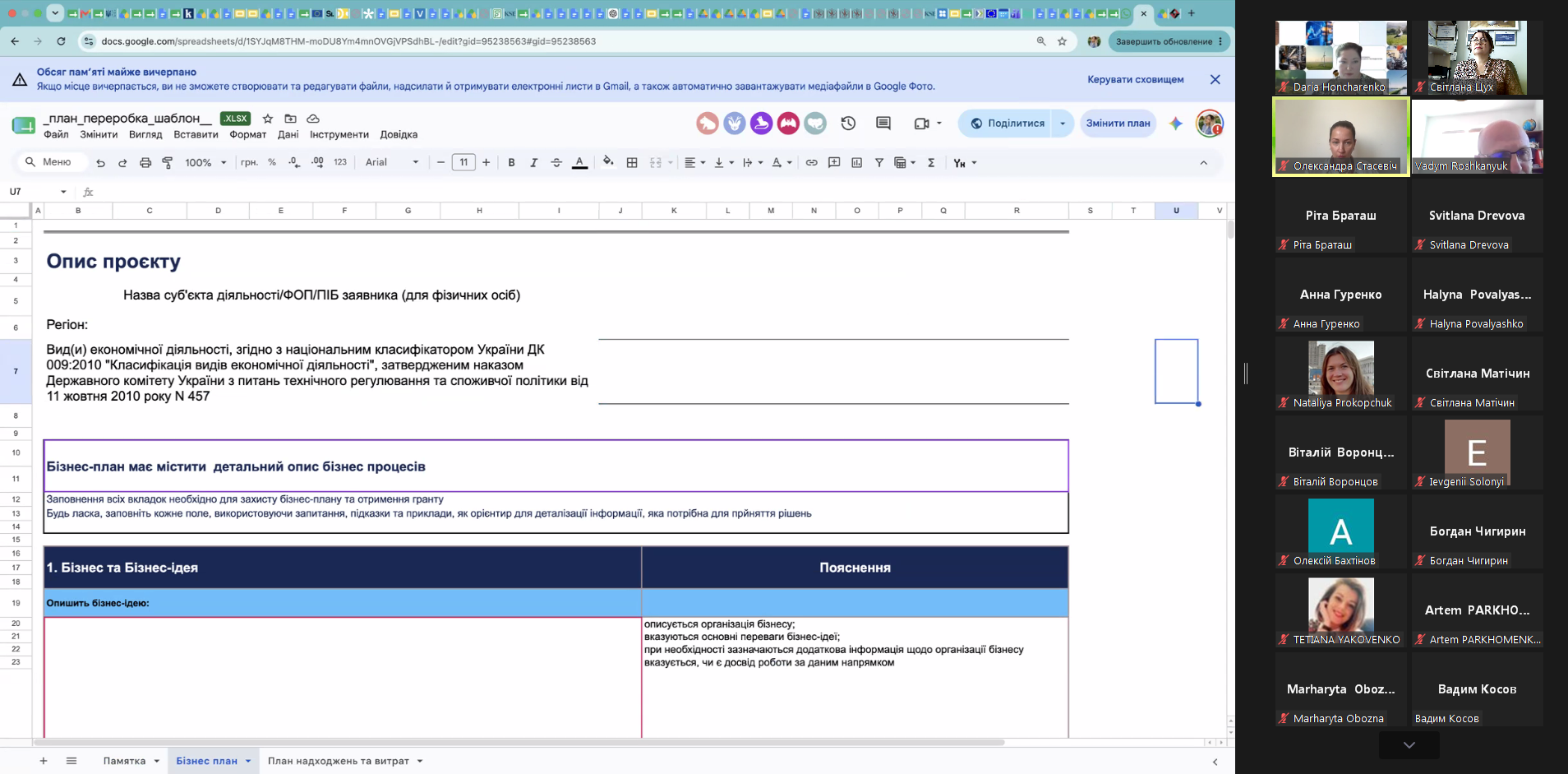Decrease decimal places in the toolbar
Screen dimensions: 1568x774
coord(294,163)
